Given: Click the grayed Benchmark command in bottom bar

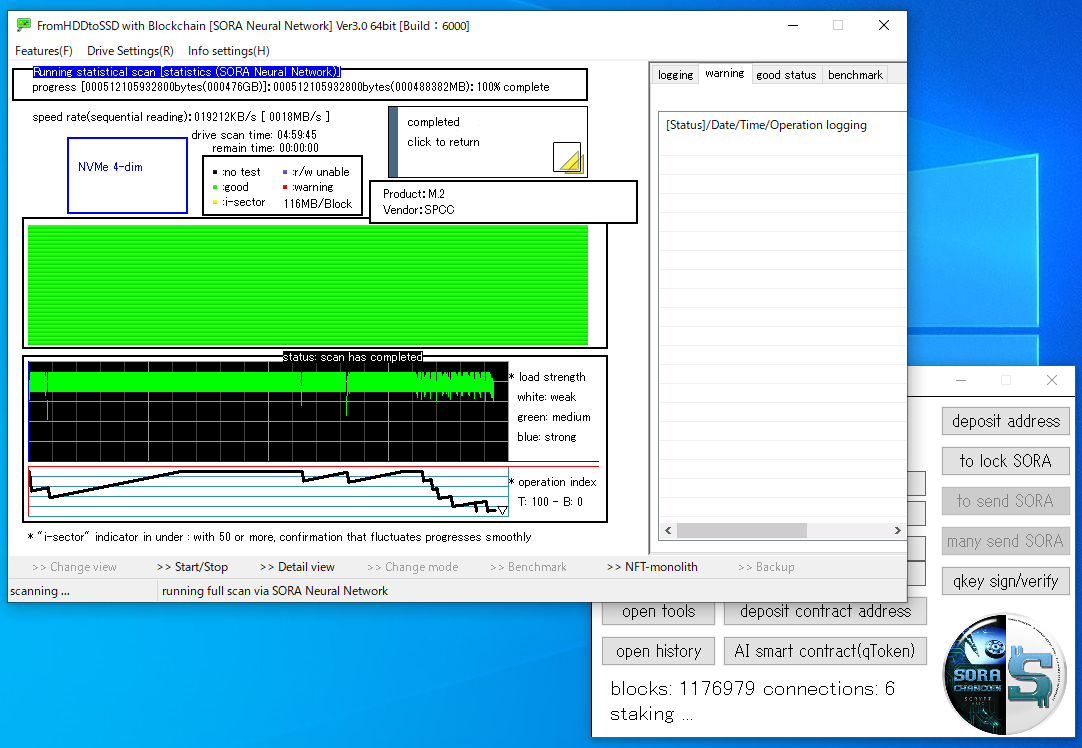Looking at the screenshot, I should (x=528, y=567).
